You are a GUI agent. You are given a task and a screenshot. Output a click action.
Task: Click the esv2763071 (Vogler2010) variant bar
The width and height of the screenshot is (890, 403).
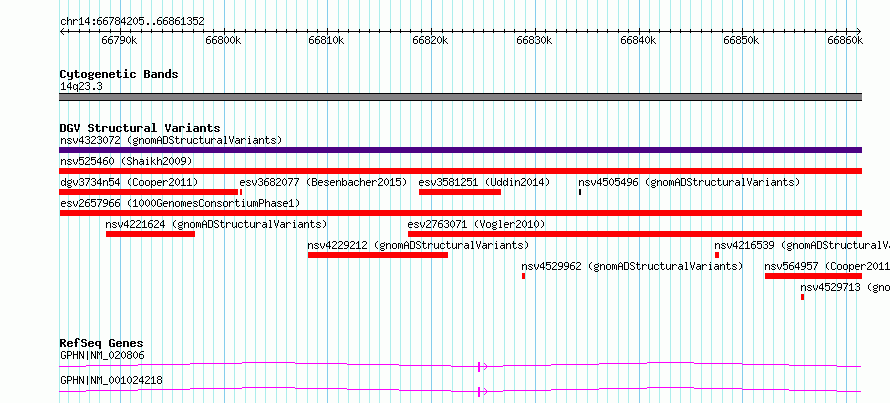pyautogui.click(x=635, y=234)
